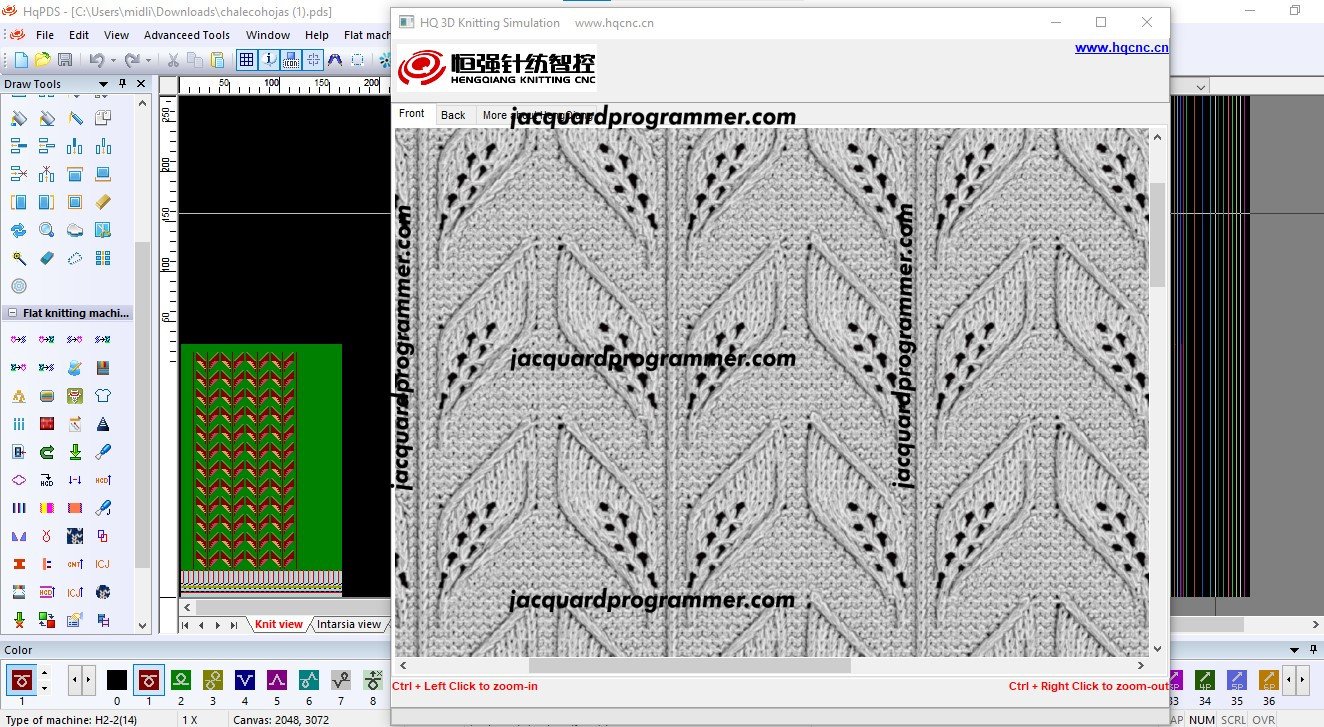Image resolution: width=1324 pixels, height=727 pixels.
Task: Click the green down-arrow icon in knitting tools
Action: [x=75, y=452]
